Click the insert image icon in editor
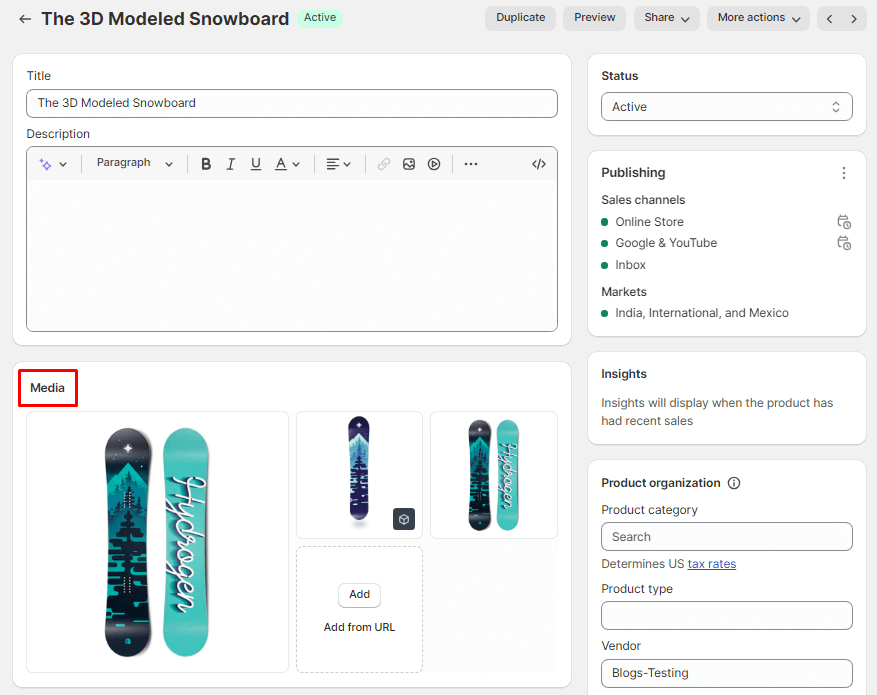 tap(409, 164)
